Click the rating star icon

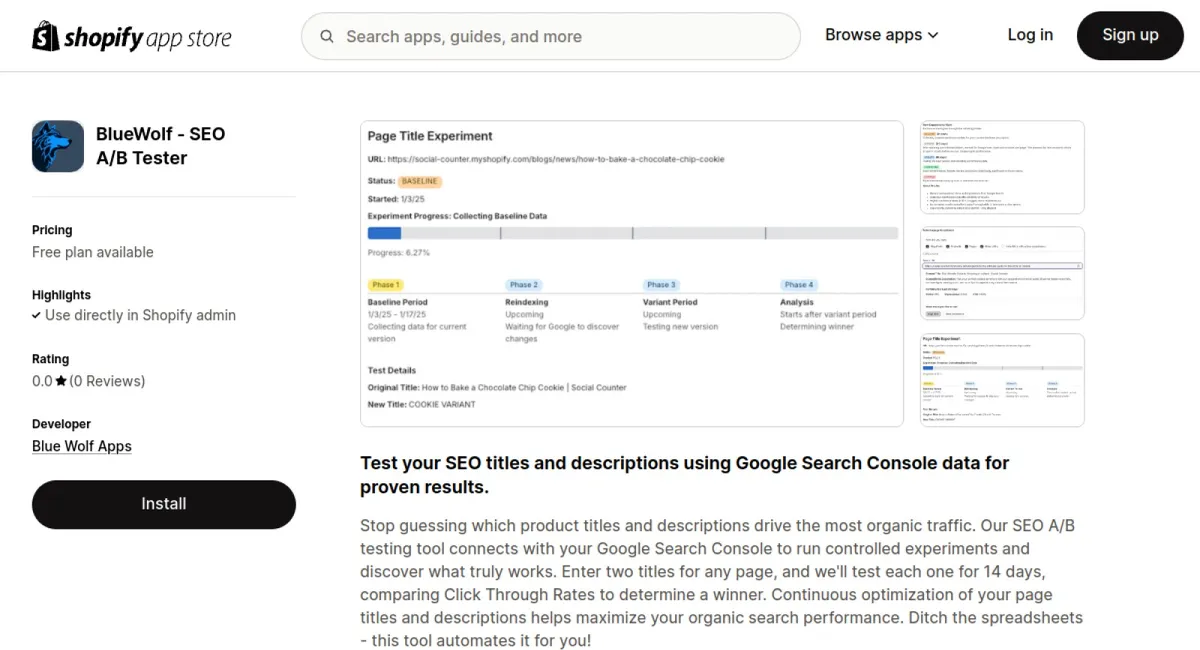point(61,381)
